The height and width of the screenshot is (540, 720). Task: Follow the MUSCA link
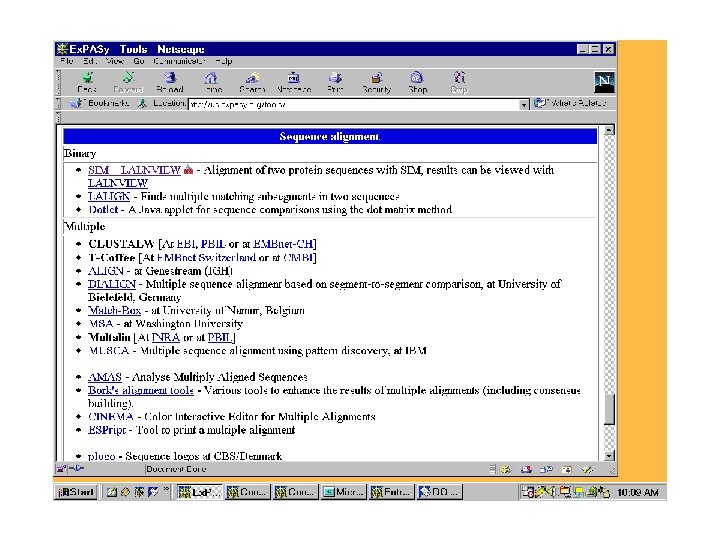[x=108, y=351]
